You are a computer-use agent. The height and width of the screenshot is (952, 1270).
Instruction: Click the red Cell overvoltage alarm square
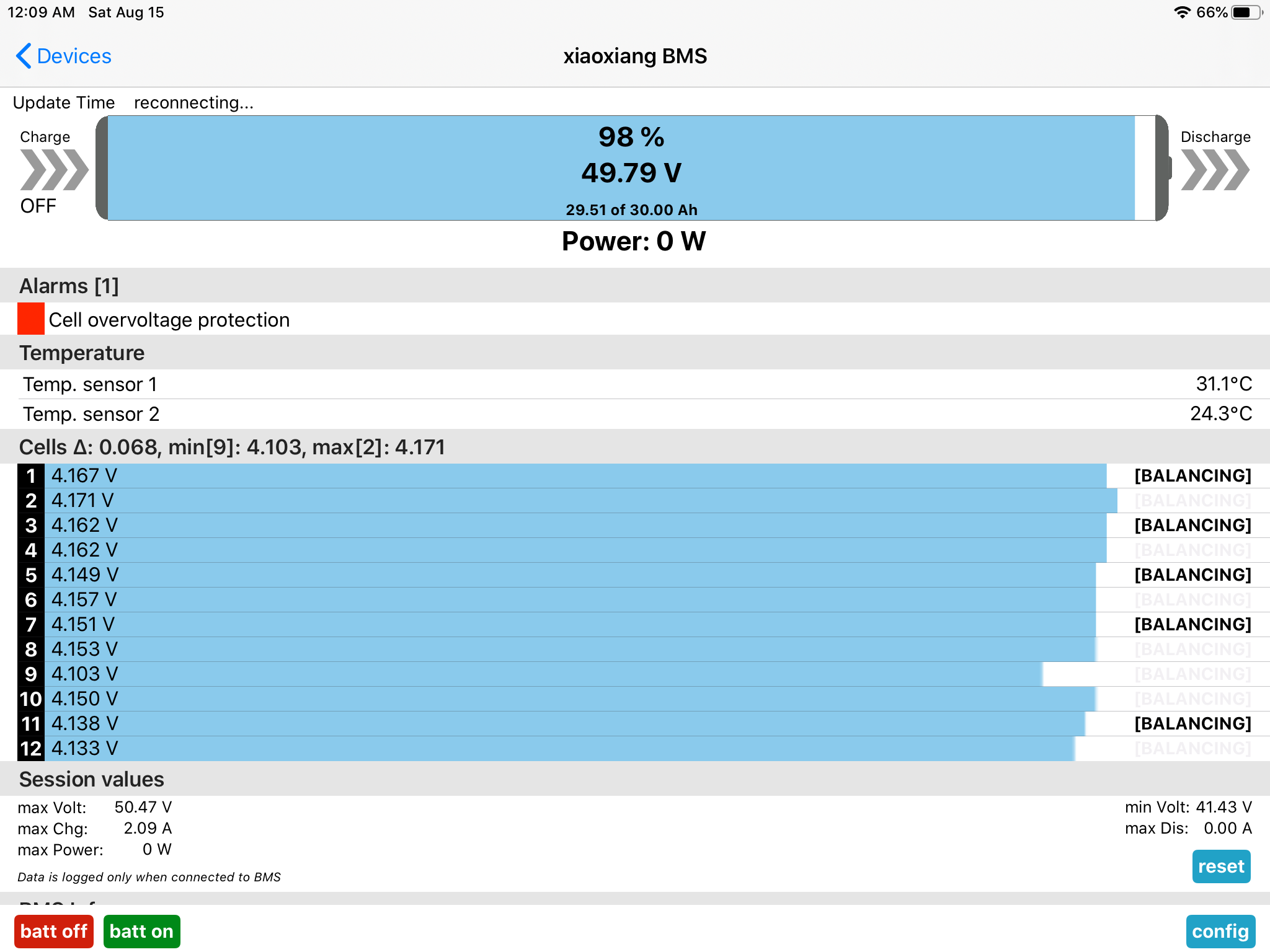[31, 319]
